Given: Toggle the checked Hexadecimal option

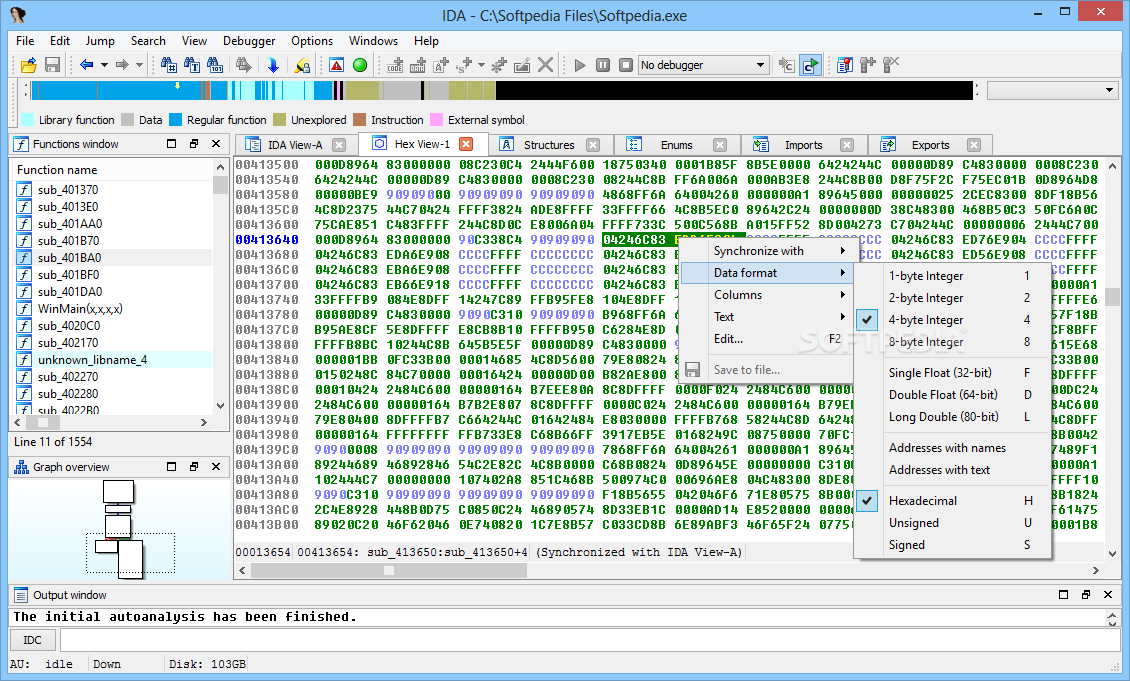Looking at the screenshot, I should click(x=953, y=501).
